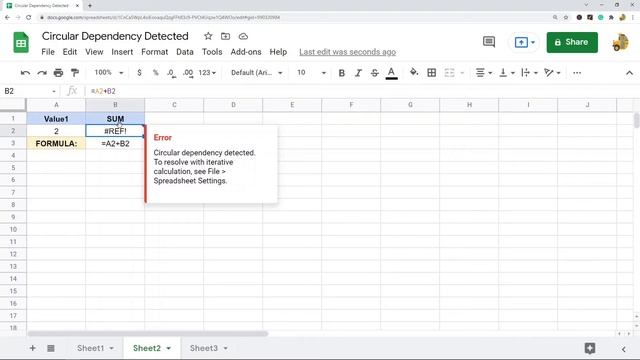Select cell B2 containing #REF!

click(115, 131)
